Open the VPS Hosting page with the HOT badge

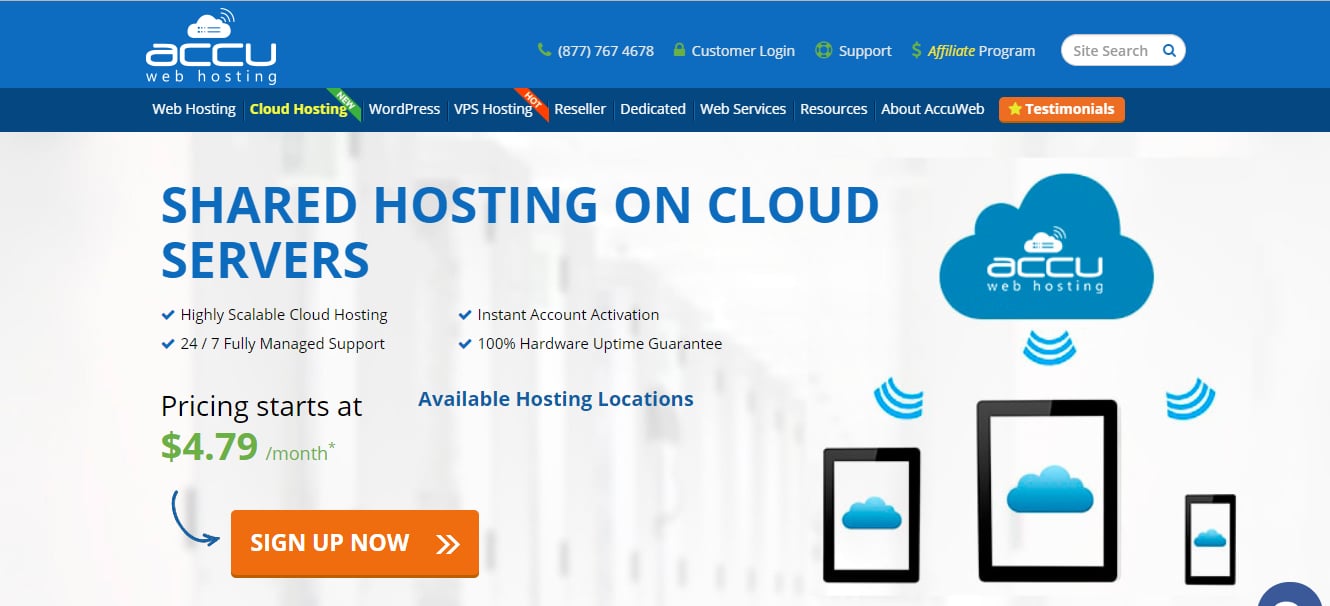494,109
